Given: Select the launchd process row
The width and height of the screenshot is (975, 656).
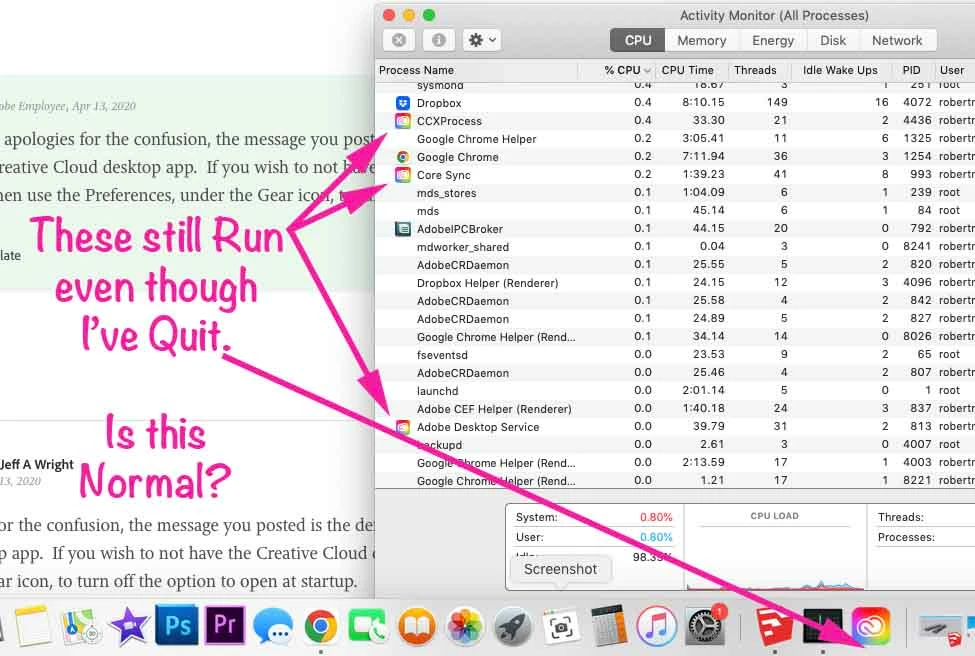Looking at the screenshot, I should click(675, 391).
